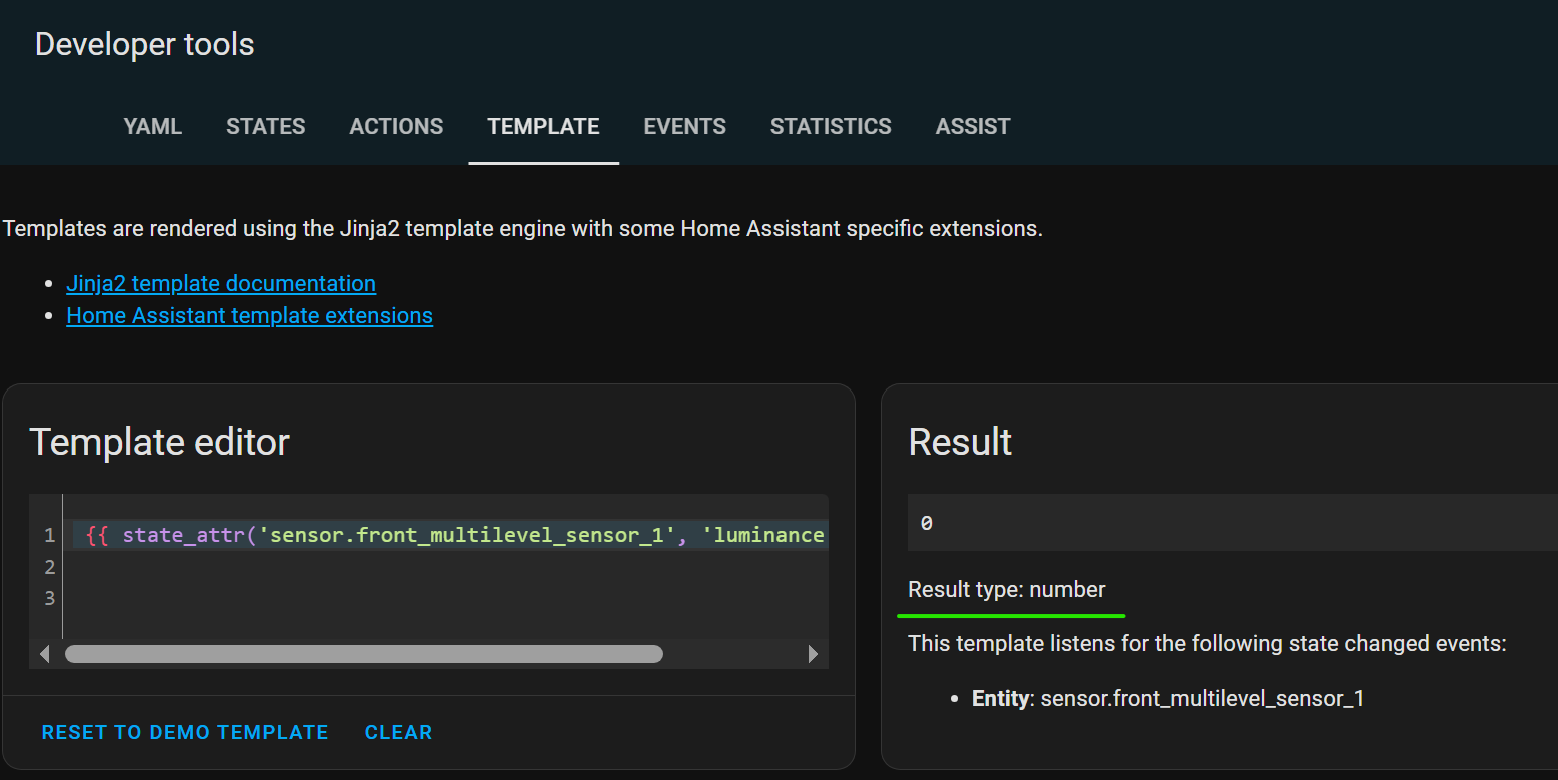Screen dimensions: 1558x780
Task: Click empty line 2 in the template editor
Action: click(x=400, y=567)
